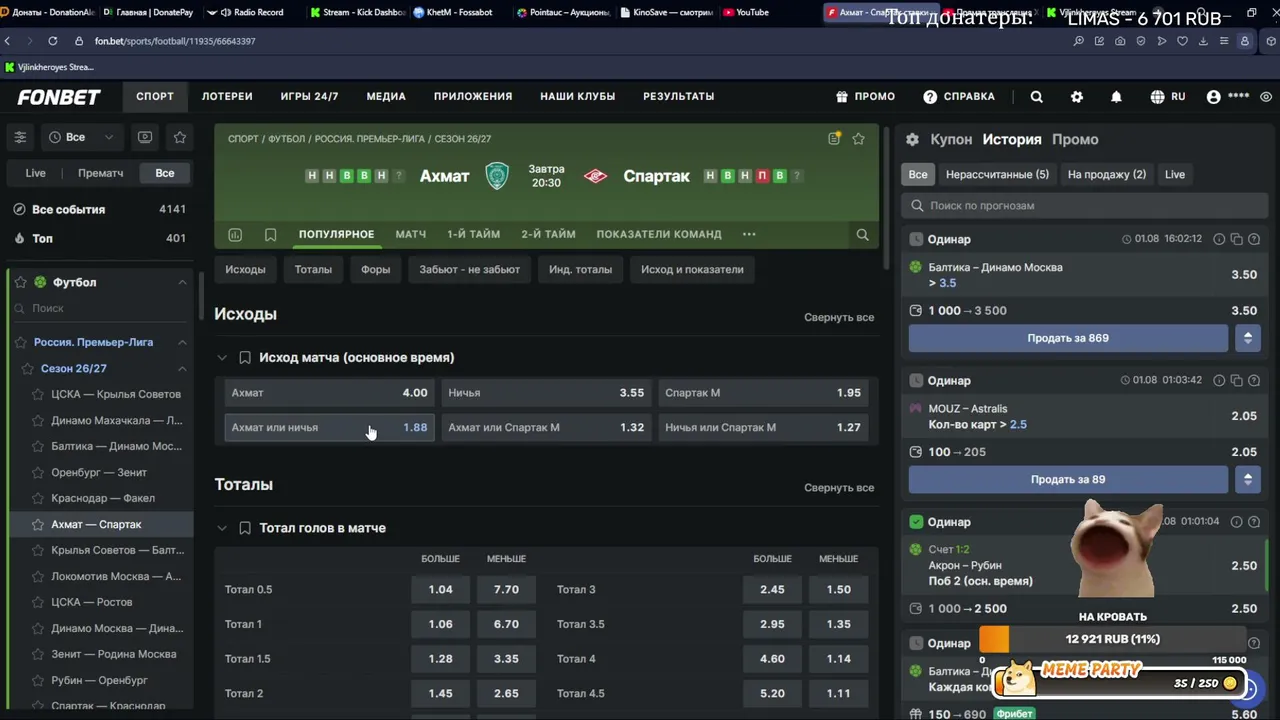Open the ЛОТЕРЕИ menu
Image resolution: width=1280 pixels, height=720 pixels.
point(227,96)
